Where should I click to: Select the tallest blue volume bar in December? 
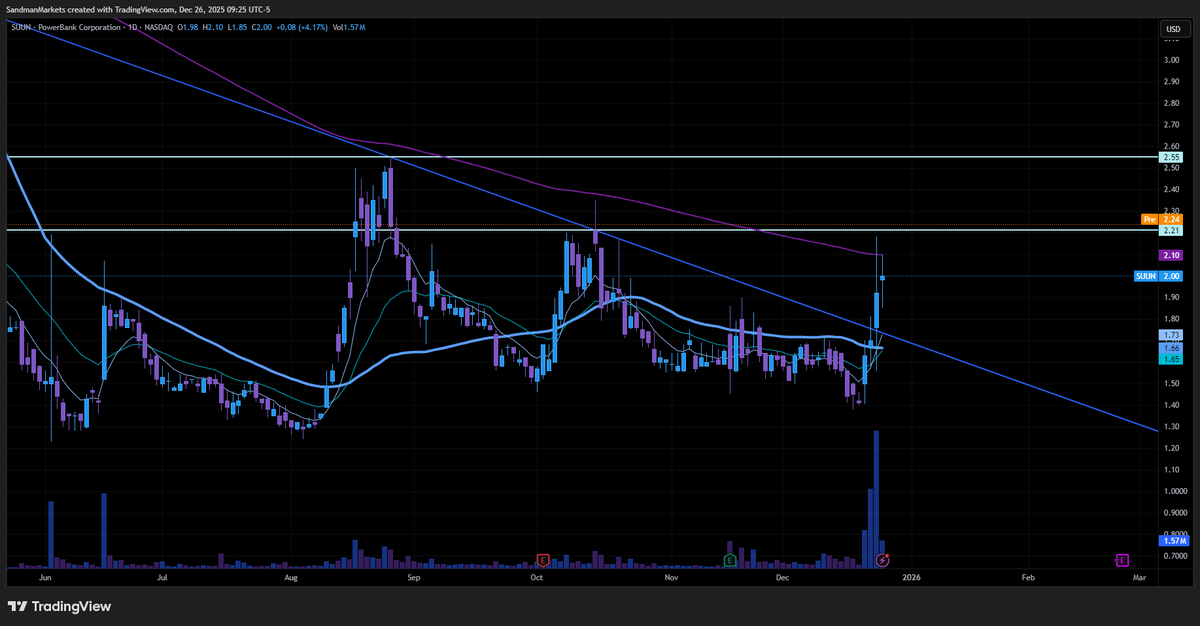click(876, 499)
